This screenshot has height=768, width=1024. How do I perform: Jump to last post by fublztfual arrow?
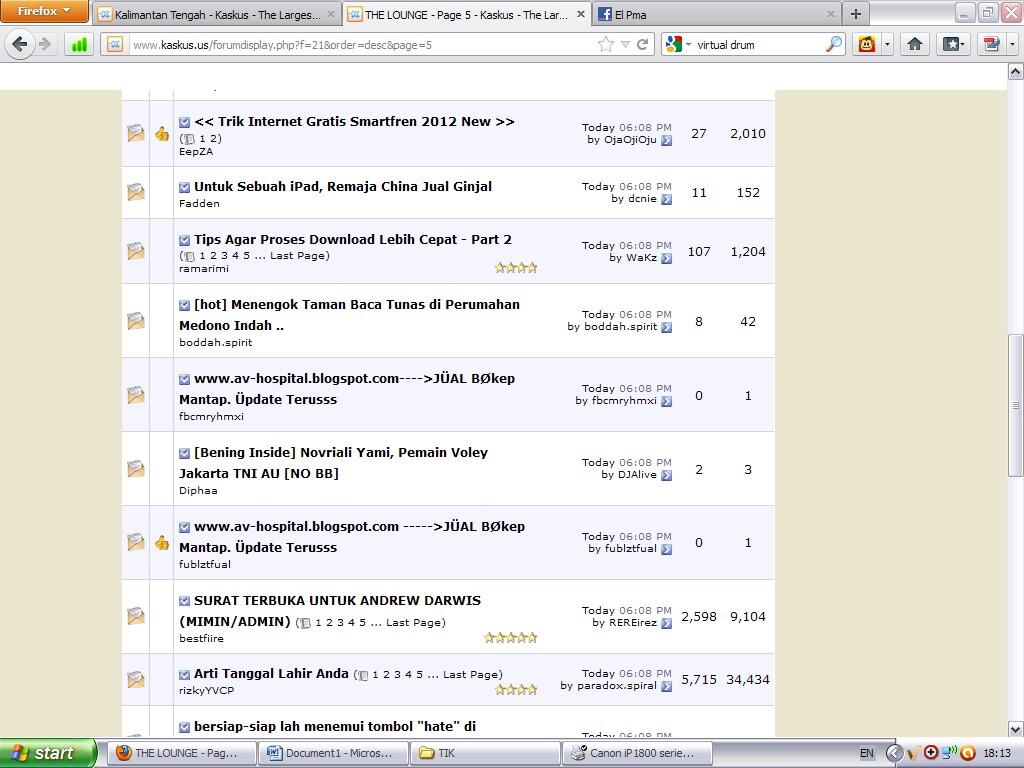(666, 549)
